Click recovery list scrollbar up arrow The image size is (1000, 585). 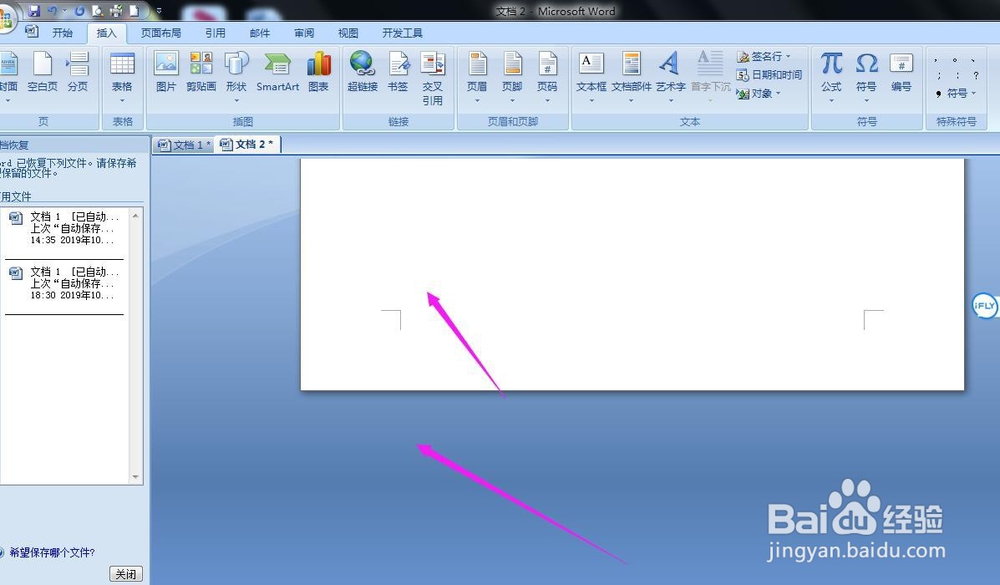coord(135,216)
